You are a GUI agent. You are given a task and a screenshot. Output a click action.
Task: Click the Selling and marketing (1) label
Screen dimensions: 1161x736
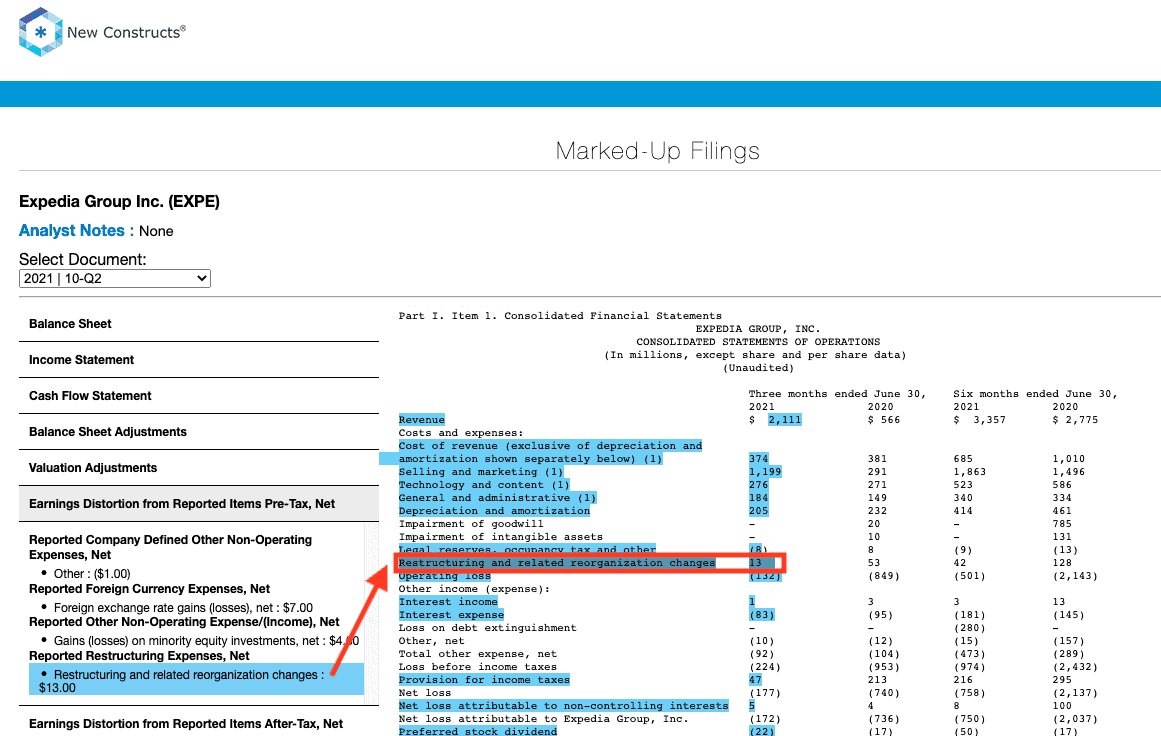(x=481, y=472)
